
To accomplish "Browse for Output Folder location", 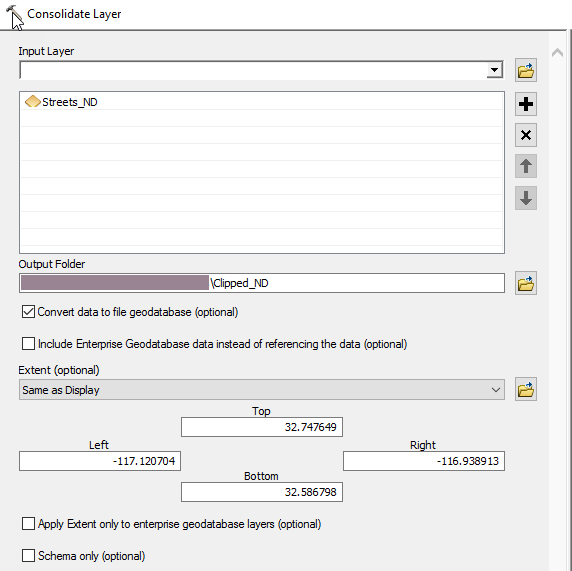I will (526, 283).
